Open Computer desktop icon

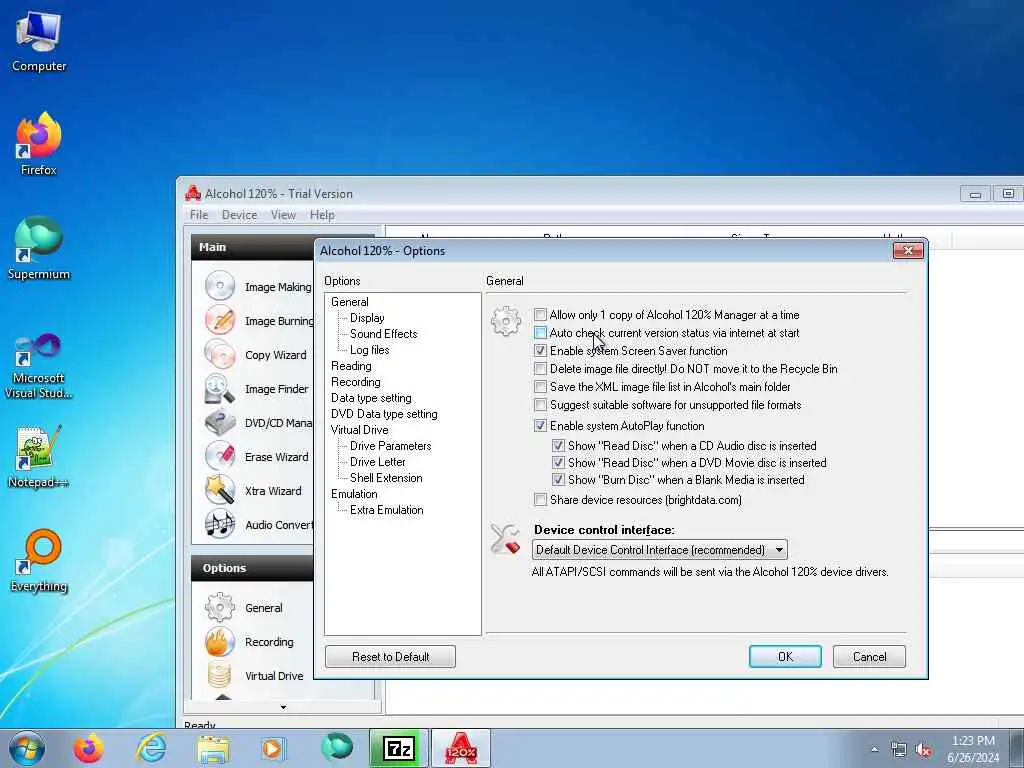click(x=39, y=41)
